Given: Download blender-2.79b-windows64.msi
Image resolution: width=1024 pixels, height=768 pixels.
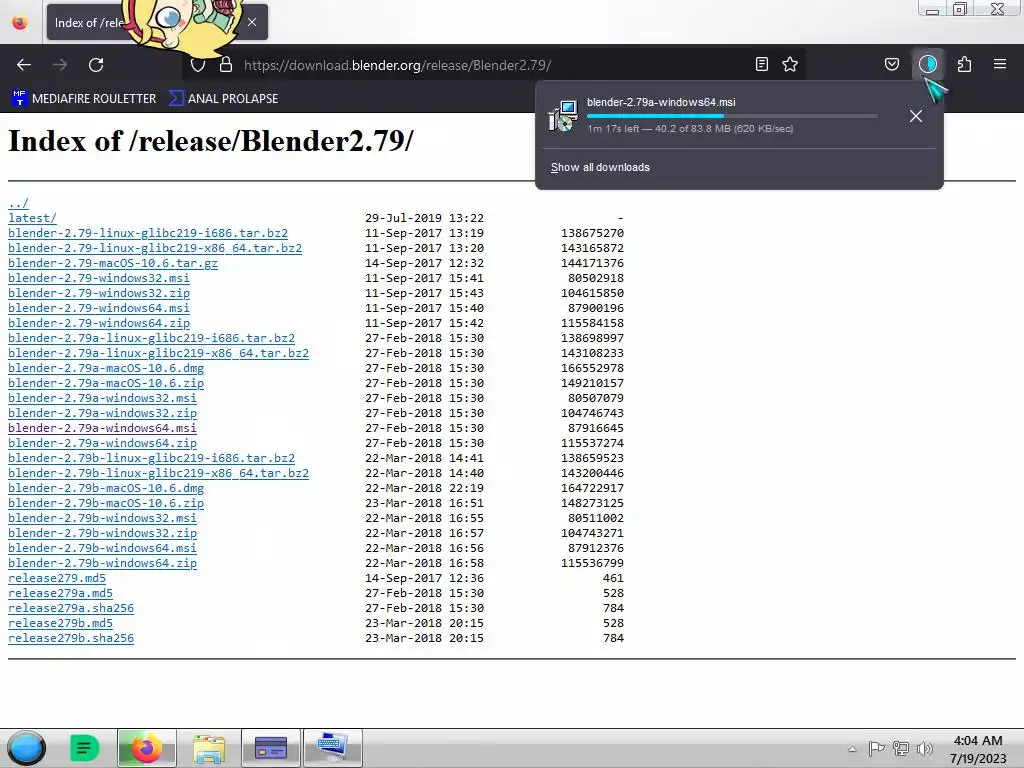Looking at the screenshot, I should pos(102,549).
